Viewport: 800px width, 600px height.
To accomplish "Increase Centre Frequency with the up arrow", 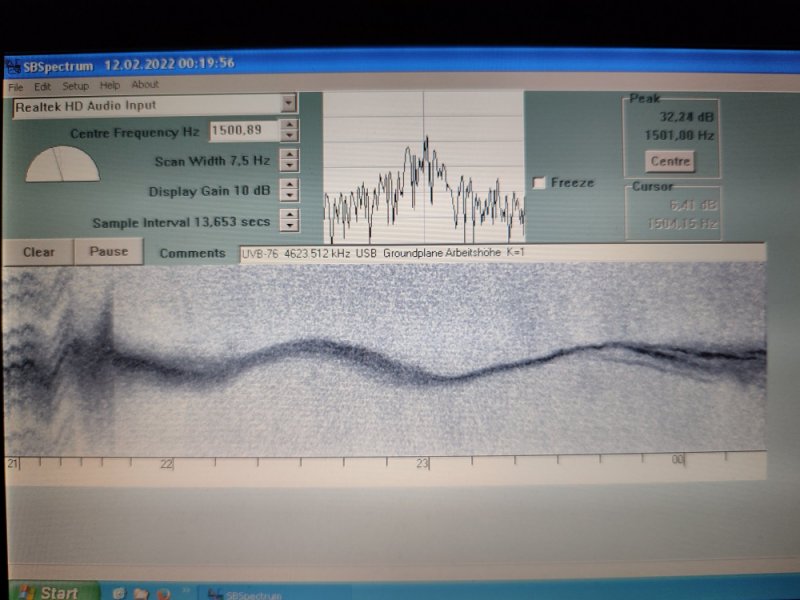I will point(289,126).
